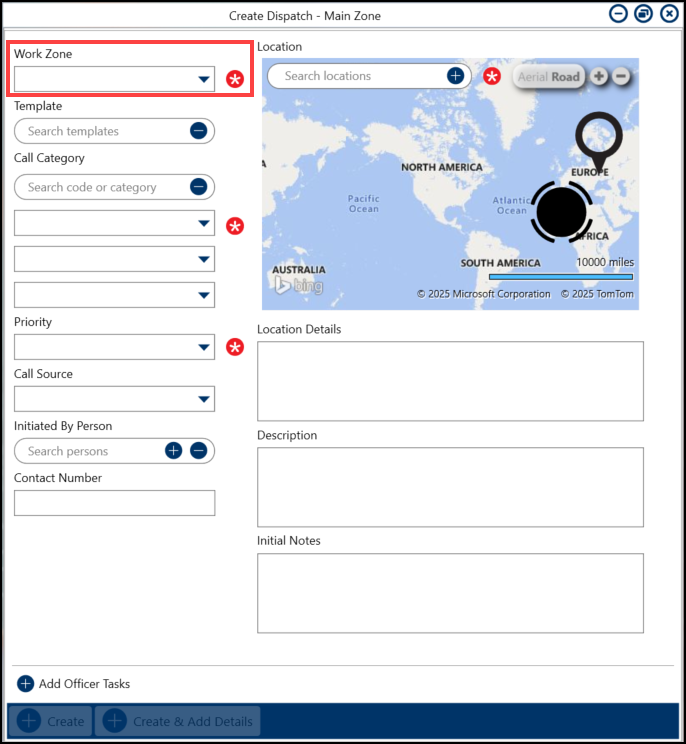
Task: Clear the Call Category search minus icon
Action: point(198,186)
